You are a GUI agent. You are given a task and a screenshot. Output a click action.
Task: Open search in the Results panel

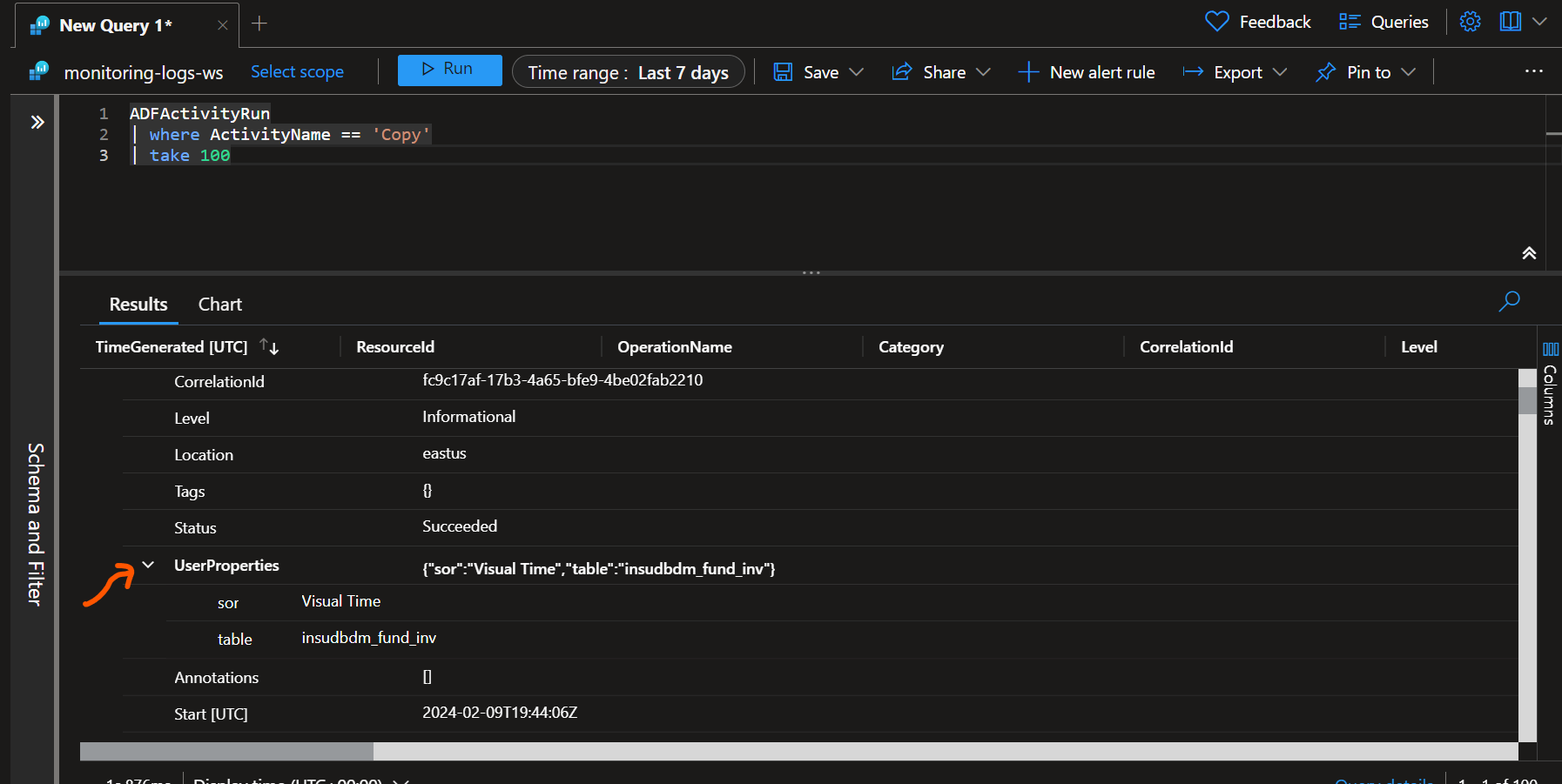point(1510,302)
